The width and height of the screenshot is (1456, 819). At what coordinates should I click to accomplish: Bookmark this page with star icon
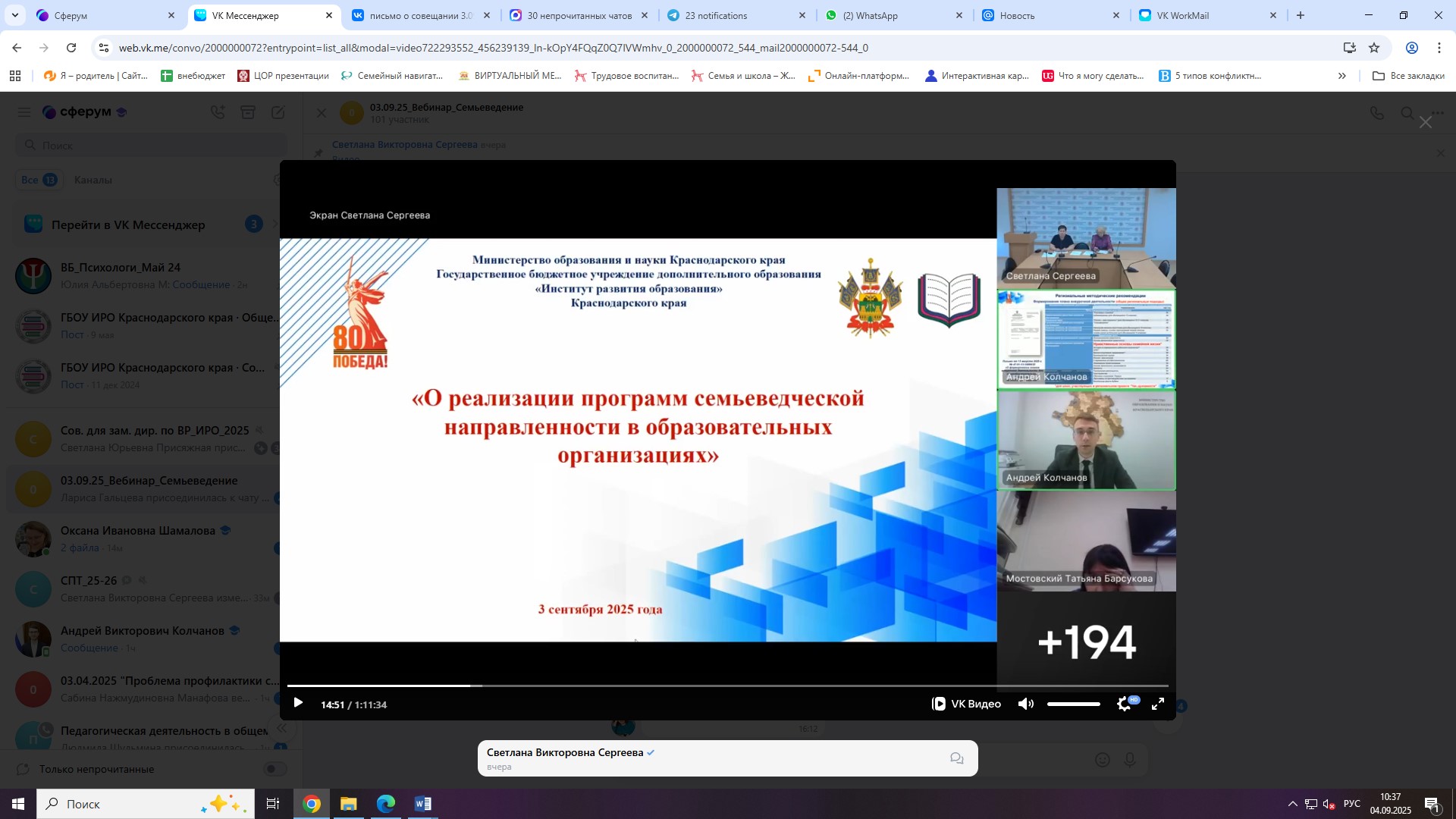click(1374, 48)
